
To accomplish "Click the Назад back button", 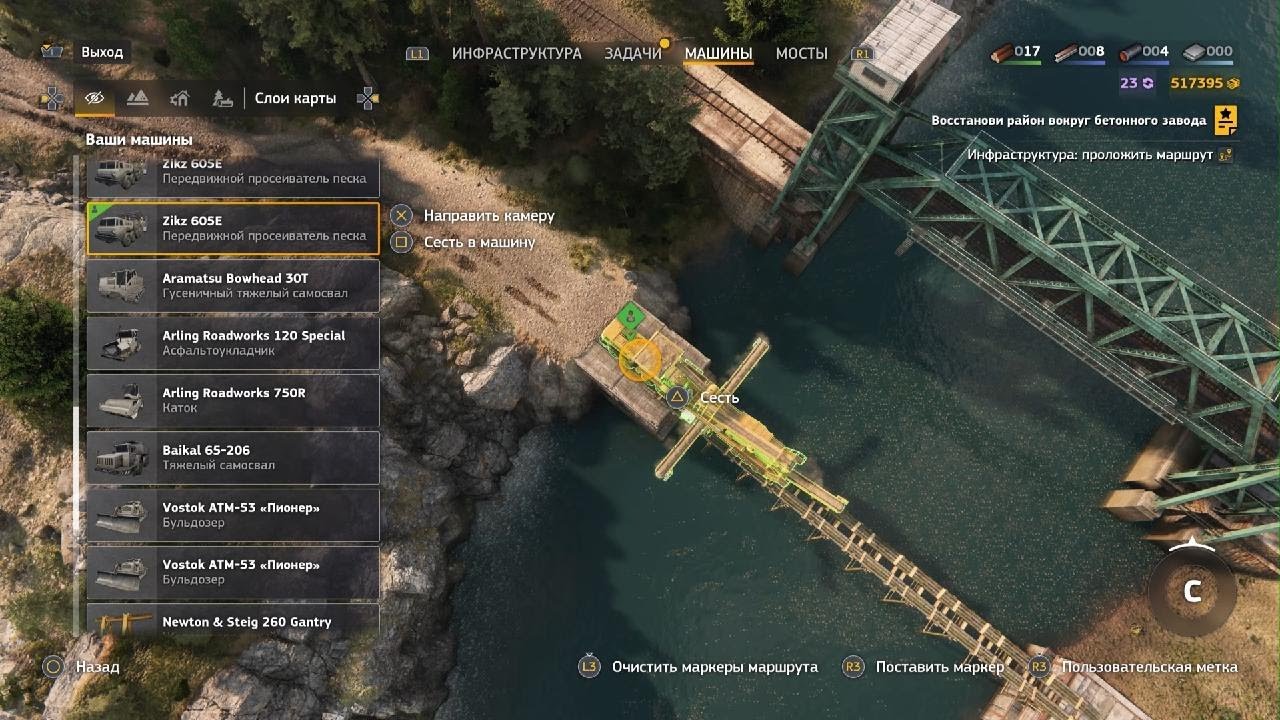I will 97,666.
